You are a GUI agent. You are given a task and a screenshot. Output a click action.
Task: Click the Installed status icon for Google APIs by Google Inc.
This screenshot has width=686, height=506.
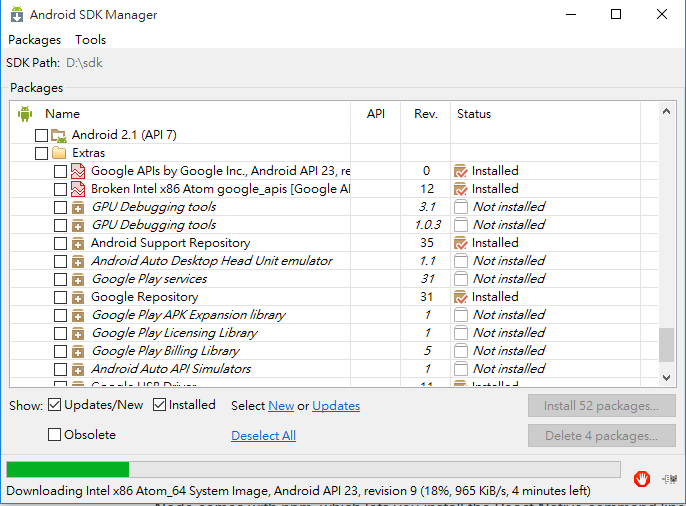(x=461, y=171)
